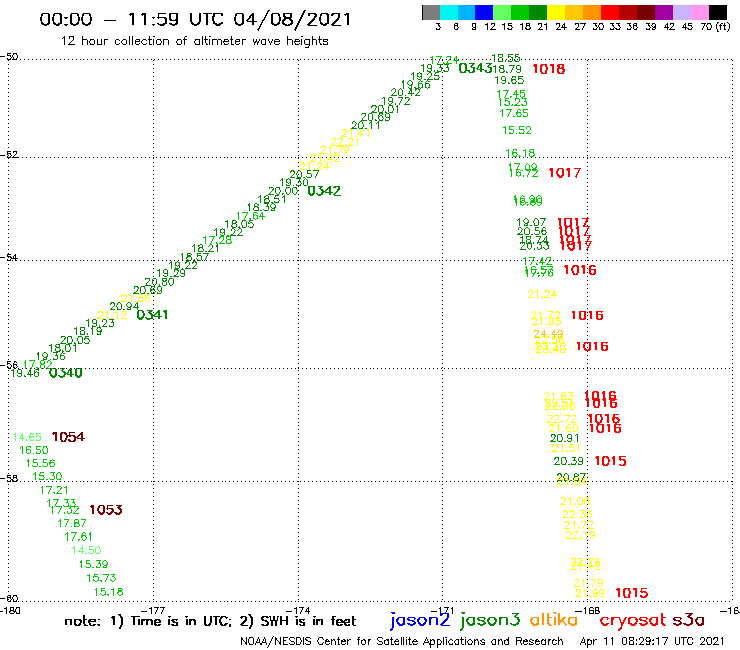Click the yellow value 21.12 near 0341
The image size is (740, 650).
point(112,315)
